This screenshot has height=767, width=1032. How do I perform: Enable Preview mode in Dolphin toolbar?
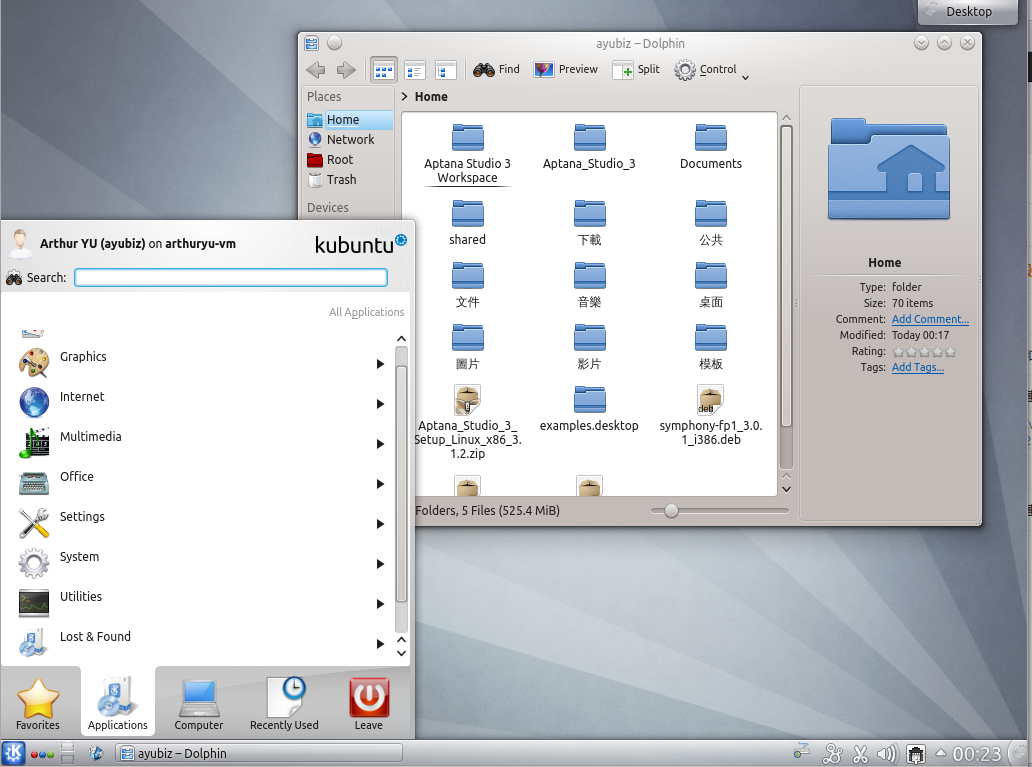pyautogui.click(x=565, y=70)
